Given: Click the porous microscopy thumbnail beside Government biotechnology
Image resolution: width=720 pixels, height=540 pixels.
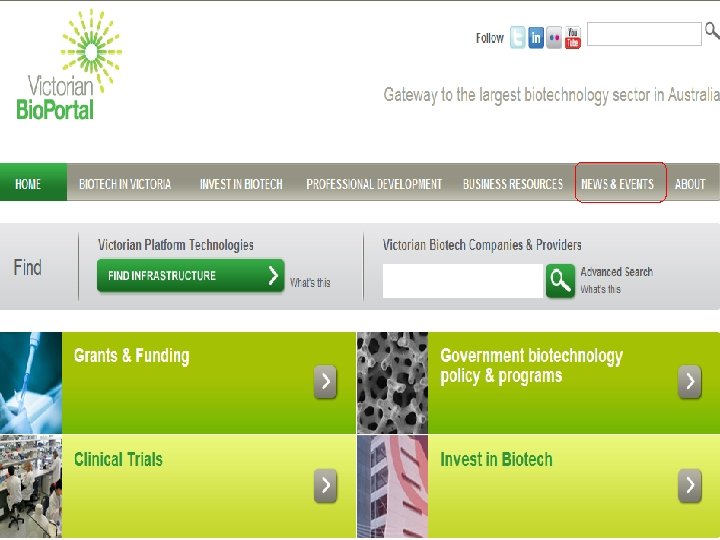Looking at the screenshot, I should click(392, 383).
